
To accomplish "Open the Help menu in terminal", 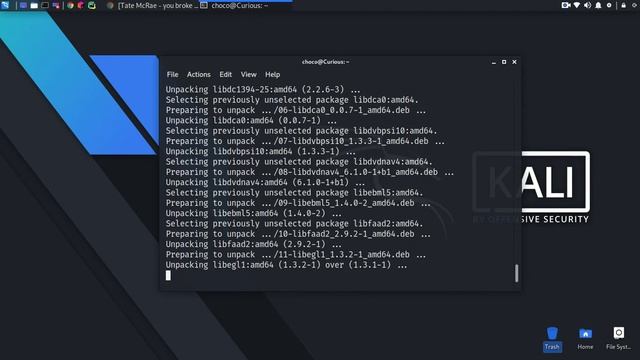I will (272, 74).
